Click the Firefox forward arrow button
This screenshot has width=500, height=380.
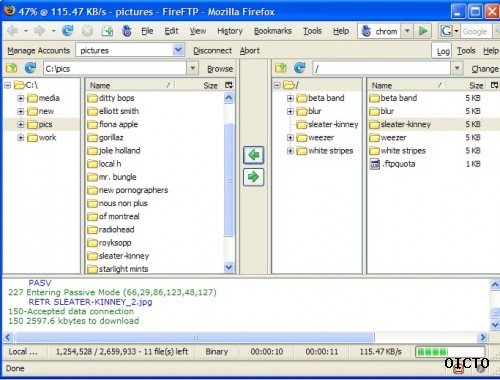[40, 31]
